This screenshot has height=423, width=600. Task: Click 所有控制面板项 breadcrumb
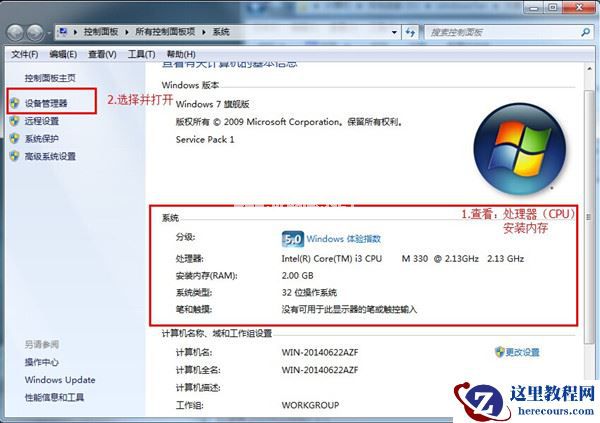pyautogui.click(x=165, y=32)
